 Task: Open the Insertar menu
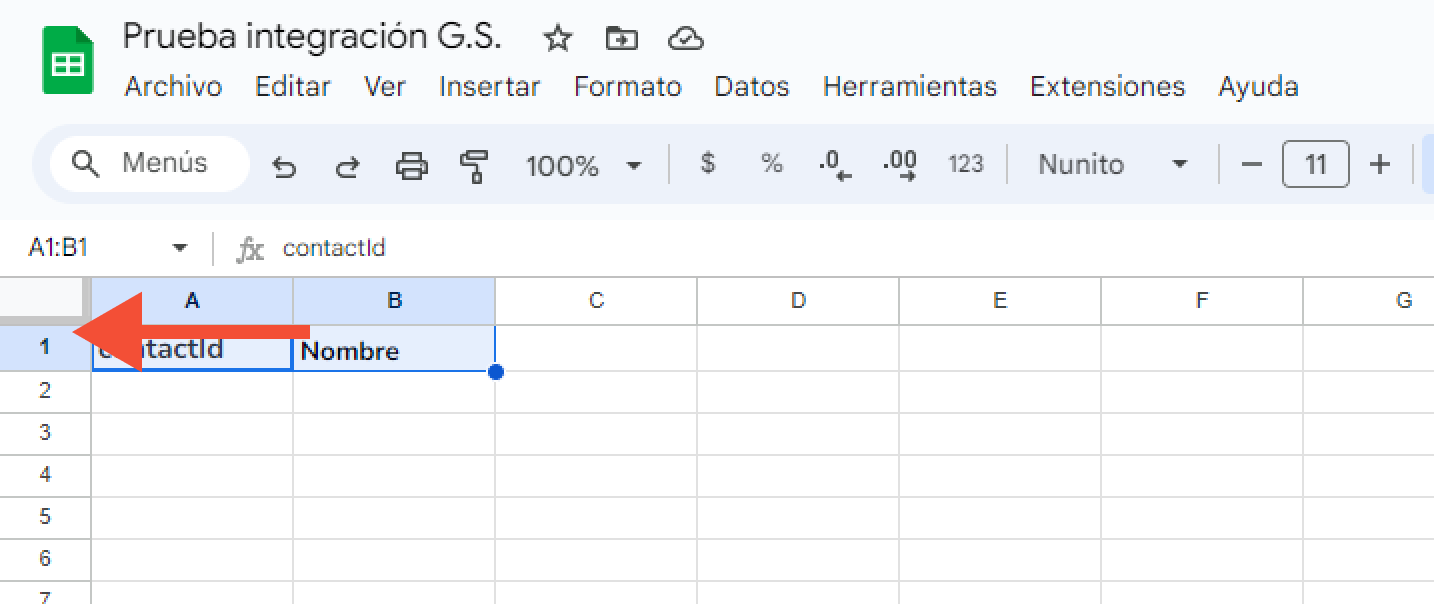coord(489,87)
